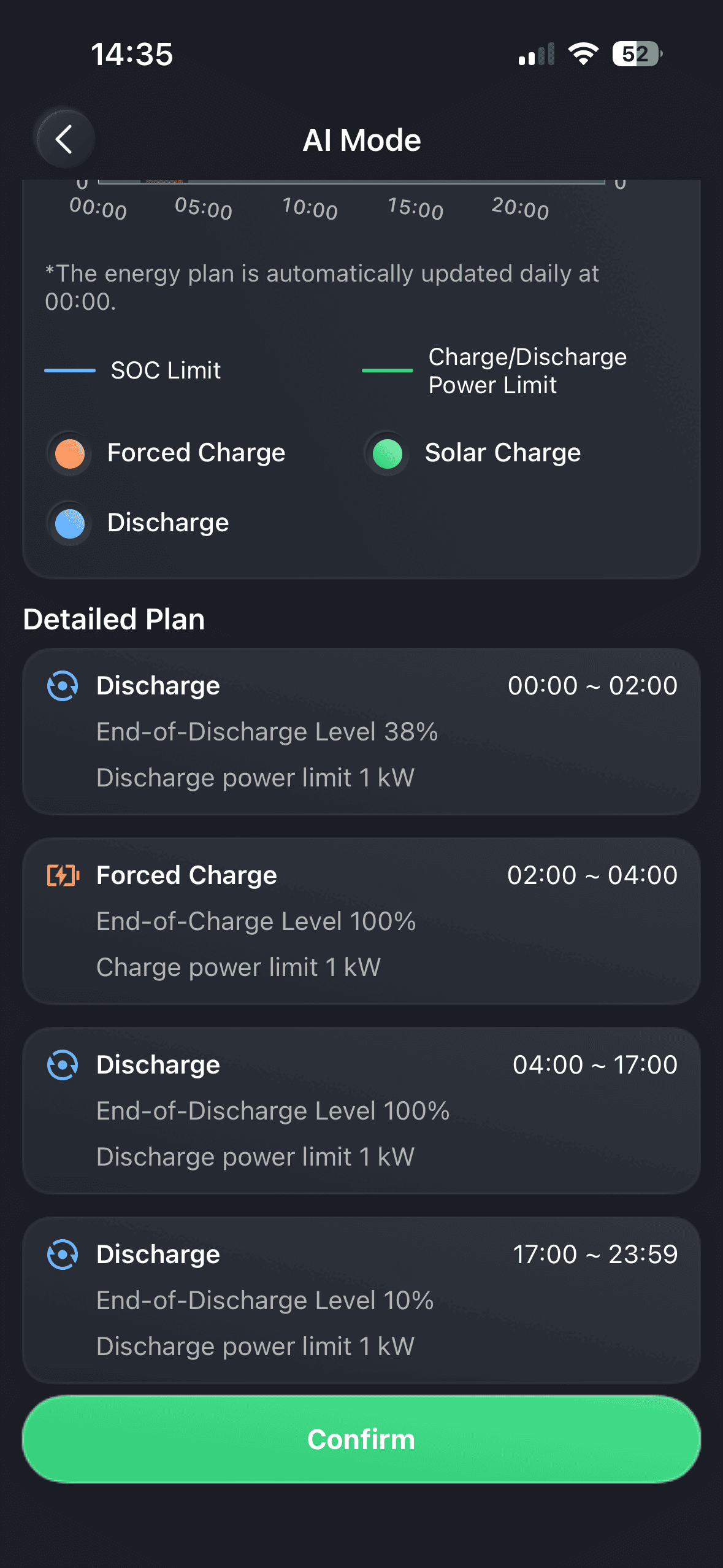This screenshot has height=1568, width=723.
Task: Open the 02:00 ~ 04:00 Forced Charge card
Action: click(361, 921)
